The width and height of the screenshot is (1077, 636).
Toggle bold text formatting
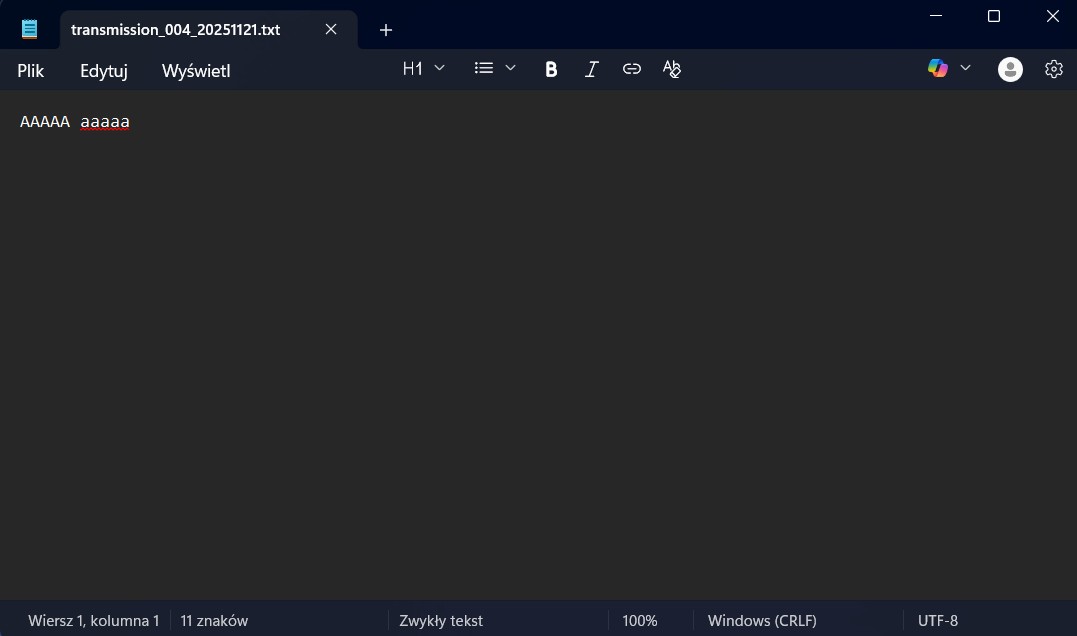pos(551,69)
